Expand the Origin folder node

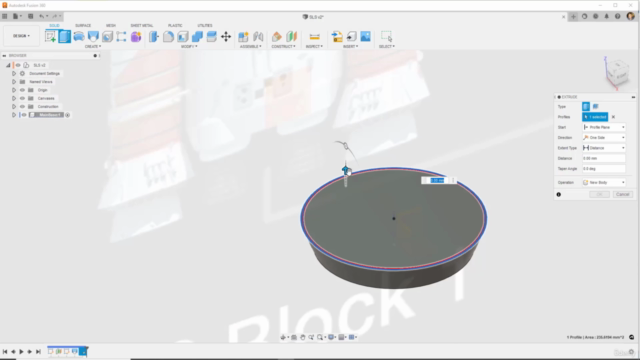[x=14, y=90]
